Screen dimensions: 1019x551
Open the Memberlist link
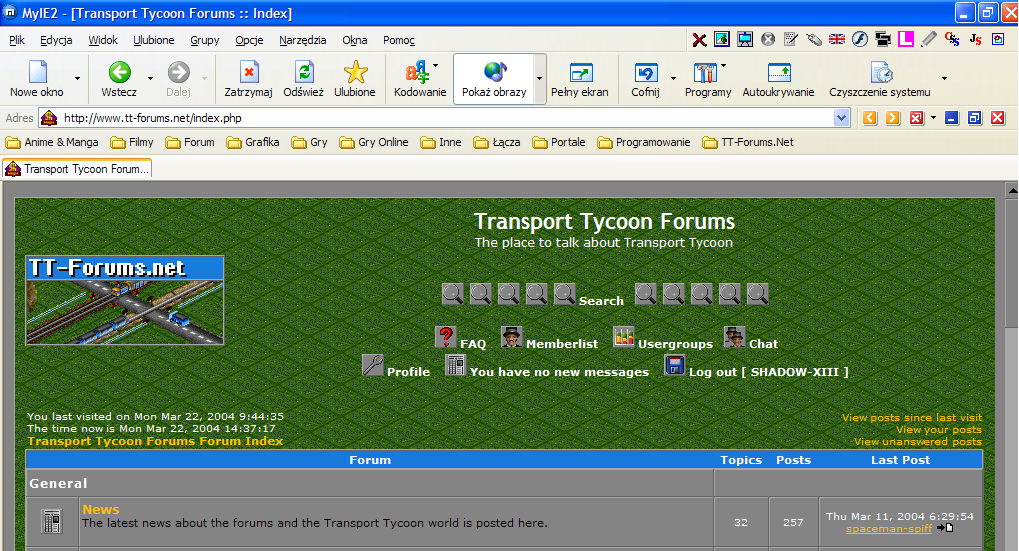point(561,344)
